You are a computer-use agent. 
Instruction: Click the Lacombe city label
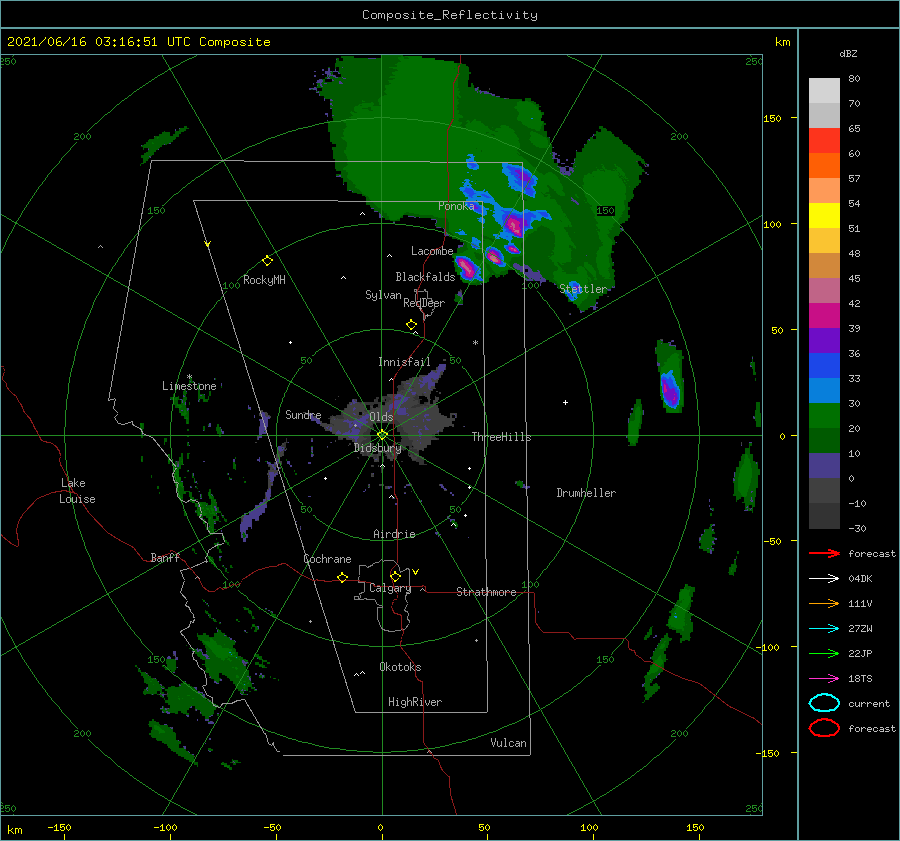pos(432,251)
